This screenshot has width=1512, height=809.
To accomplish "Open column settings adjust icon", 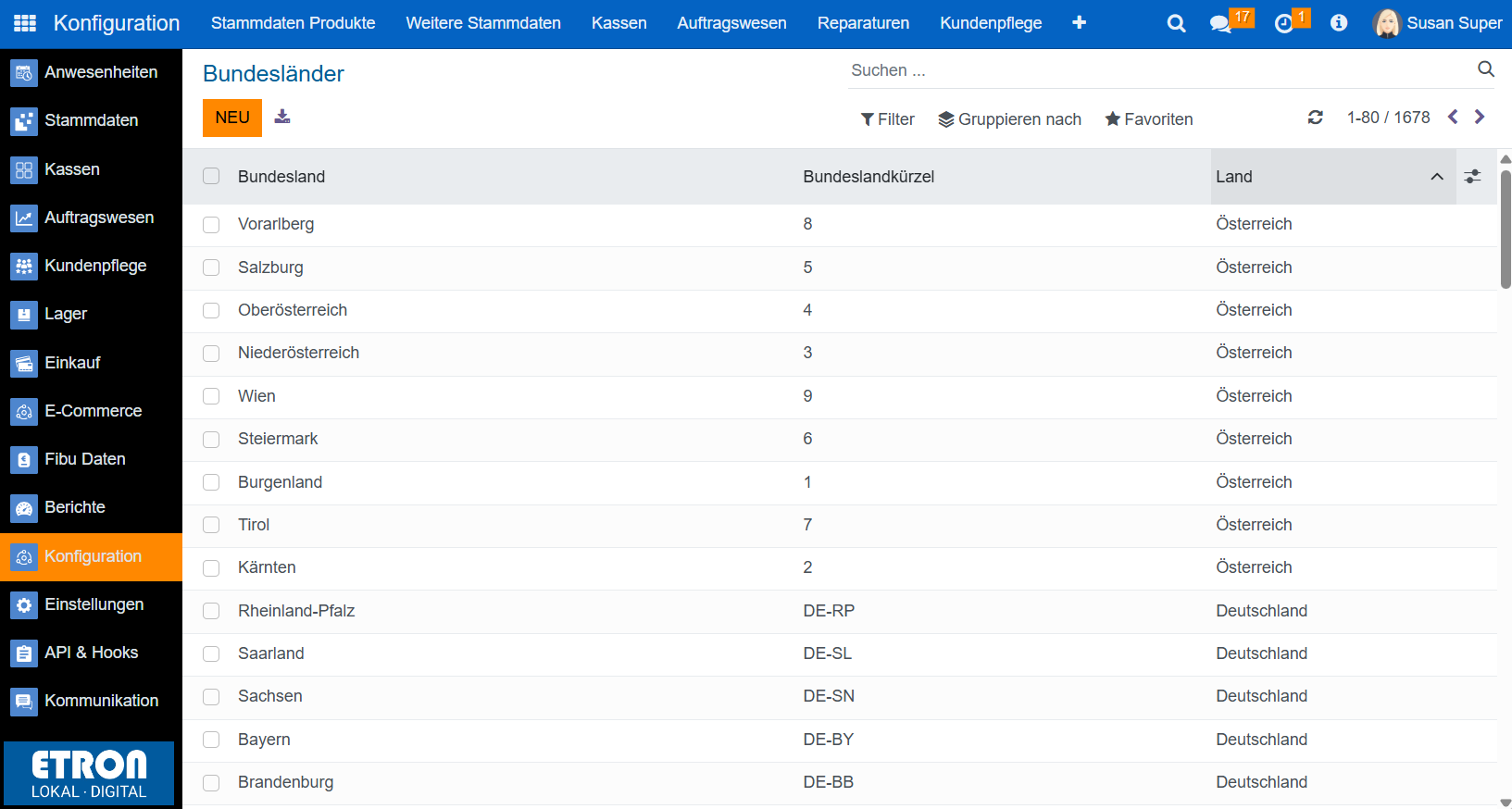I will click(1472, 176).
